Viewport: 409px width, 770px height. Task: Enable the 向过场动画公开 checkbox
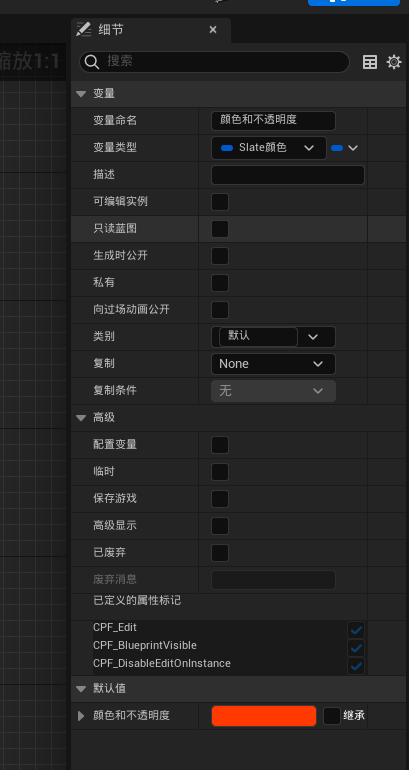(x=219, y=310)
